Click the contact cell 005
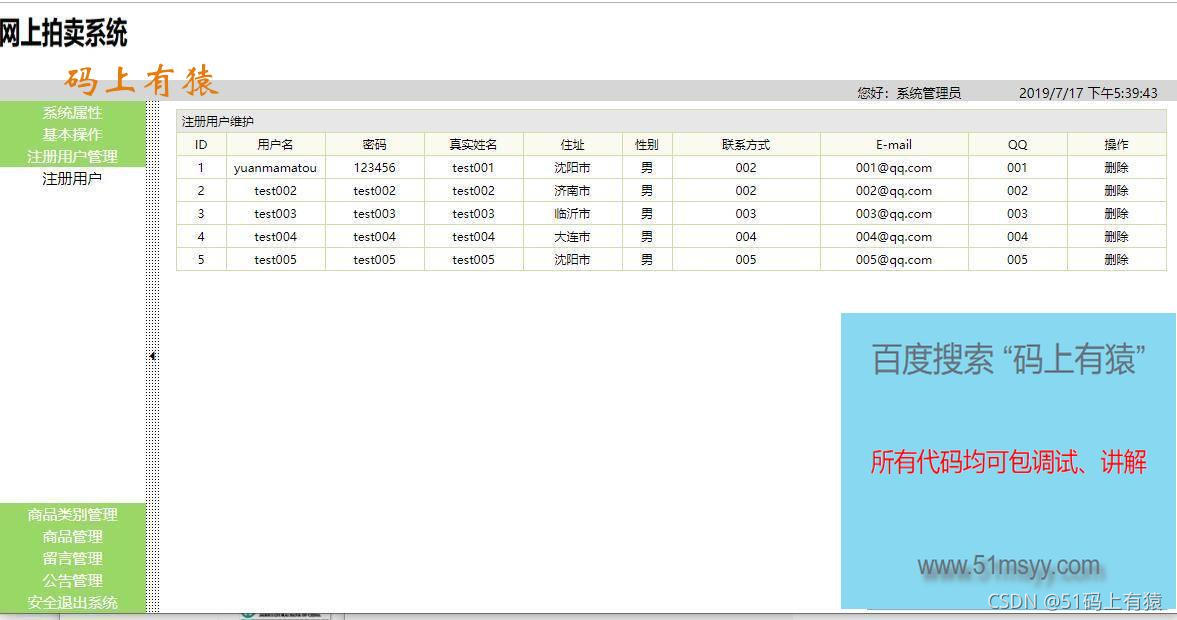The height and width of the screenshot is (620, 1177). click(746, 260)
